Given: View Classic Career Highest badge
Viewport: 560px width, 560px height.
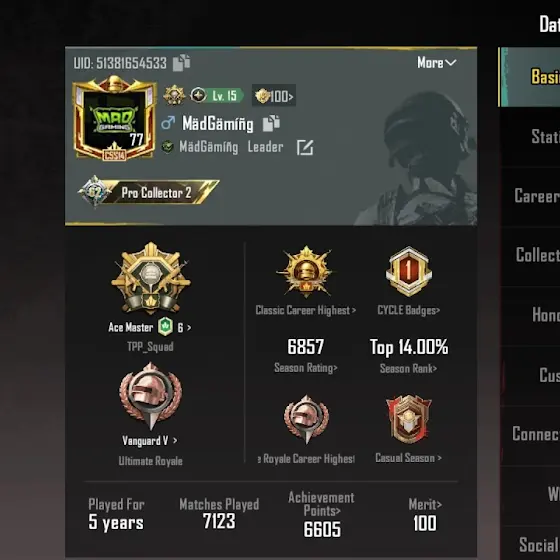Looking at the screenshot, I should pos(306,271).
